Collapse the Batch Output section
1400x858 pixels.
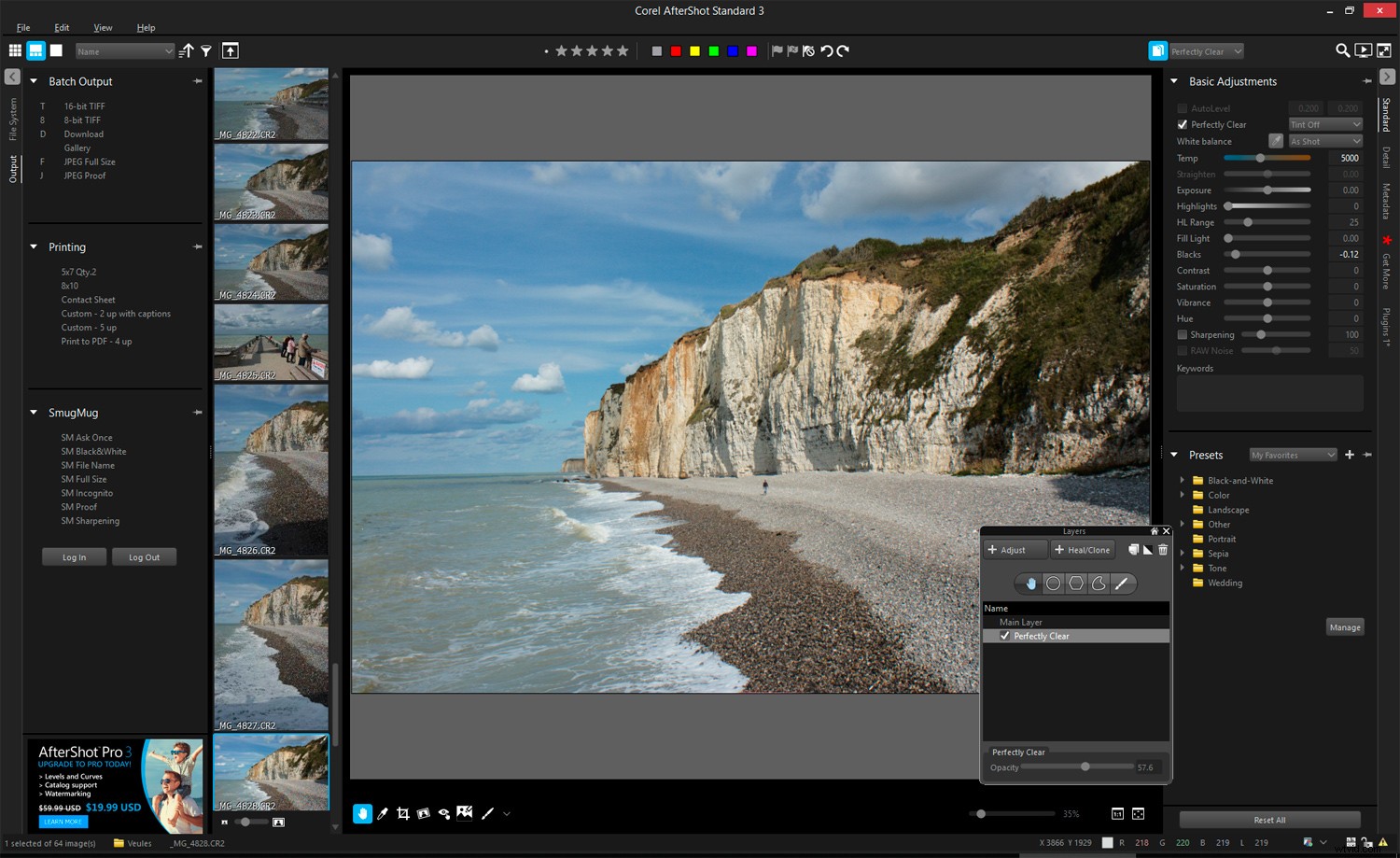click(x=34, y=81)
